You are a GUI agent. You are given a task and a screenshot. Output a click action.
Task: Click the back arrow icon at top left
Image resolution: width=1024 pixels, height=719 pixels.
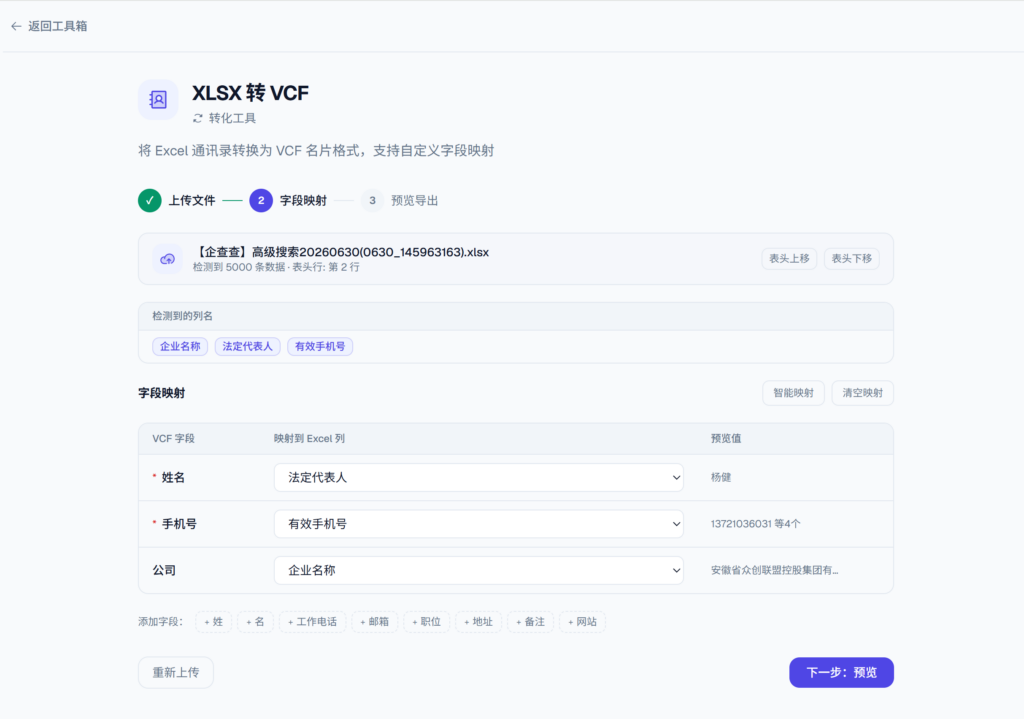point(16,26)
